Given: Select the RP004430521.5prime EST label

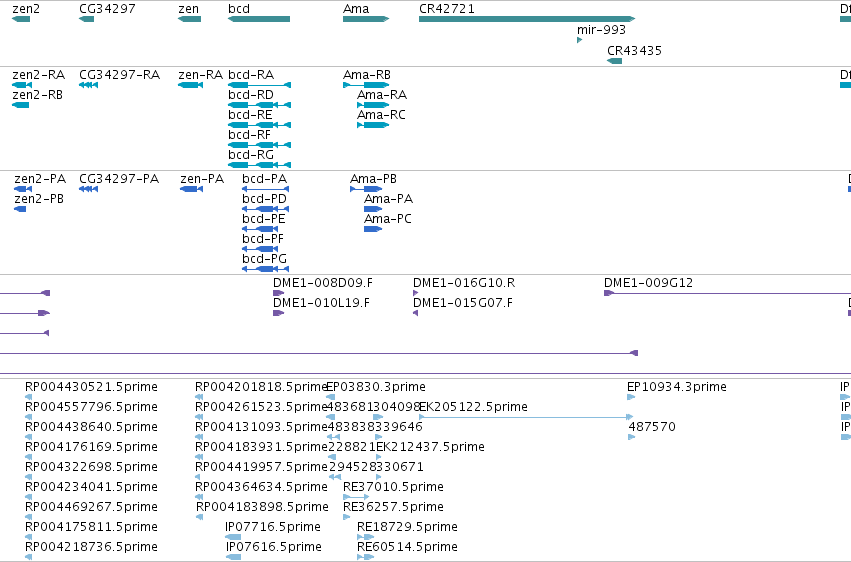Looking at the screenshot, I should tap(91, 387).
